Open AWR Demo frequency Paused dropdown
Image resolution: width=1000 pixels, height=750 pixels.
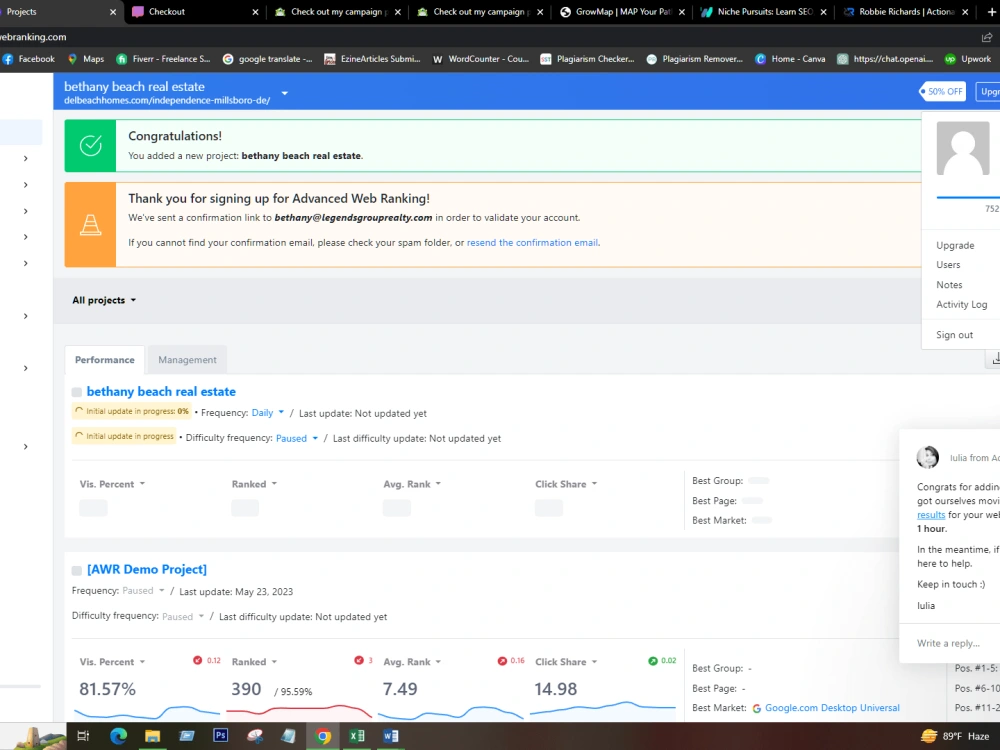143,591
